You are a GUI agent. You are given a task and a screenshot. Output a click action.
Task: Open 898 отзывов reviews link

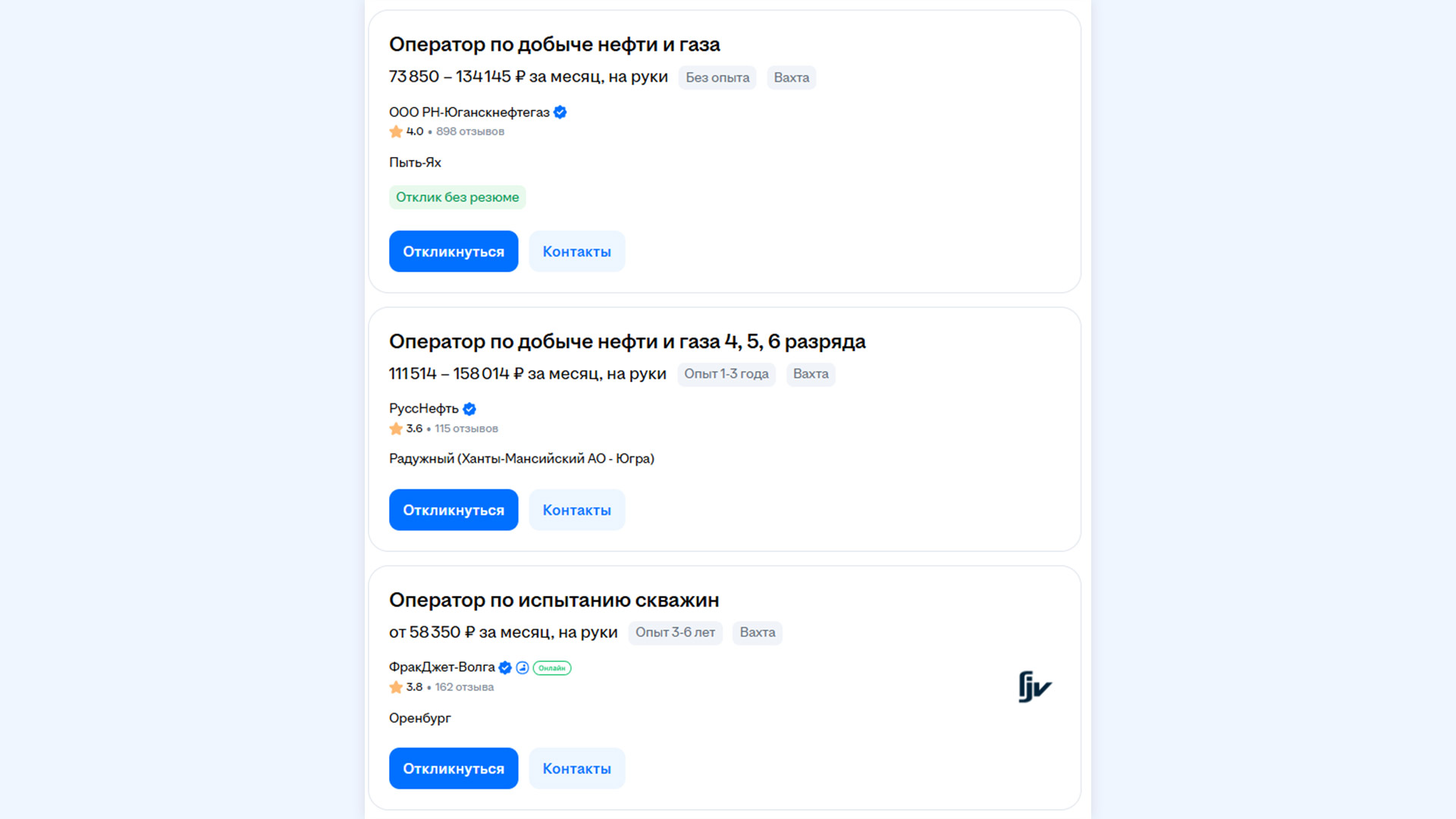tap(470, 132)
